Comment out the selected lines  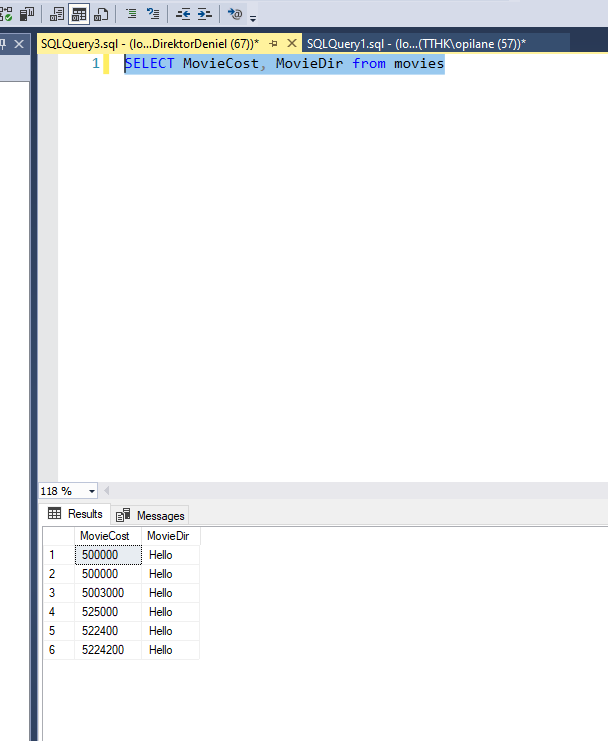pyautogui.click(x=131, y=14)
